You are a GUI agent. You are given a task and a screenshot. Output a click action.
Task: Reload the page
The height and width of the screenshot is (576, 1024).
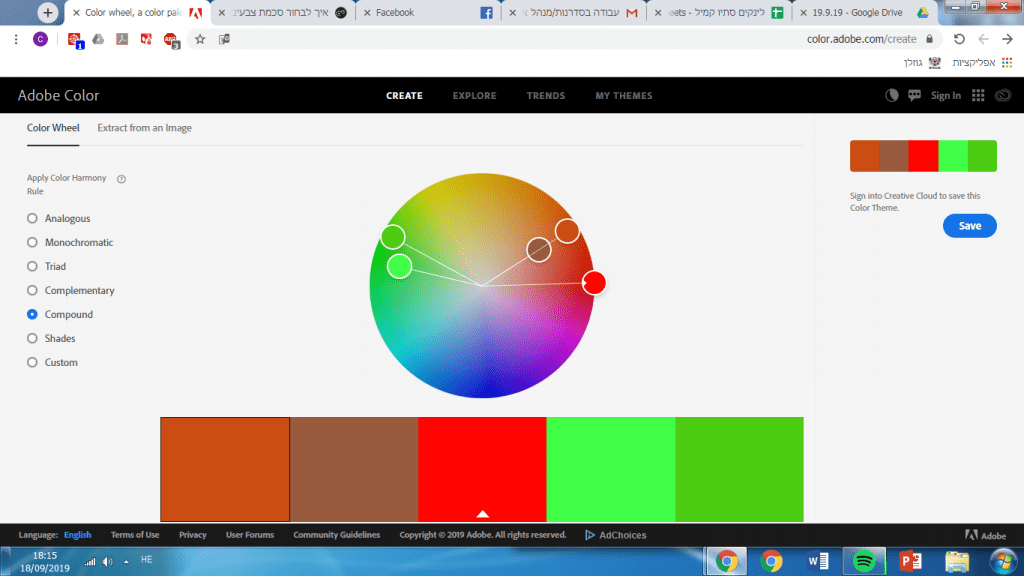(959, 39)
